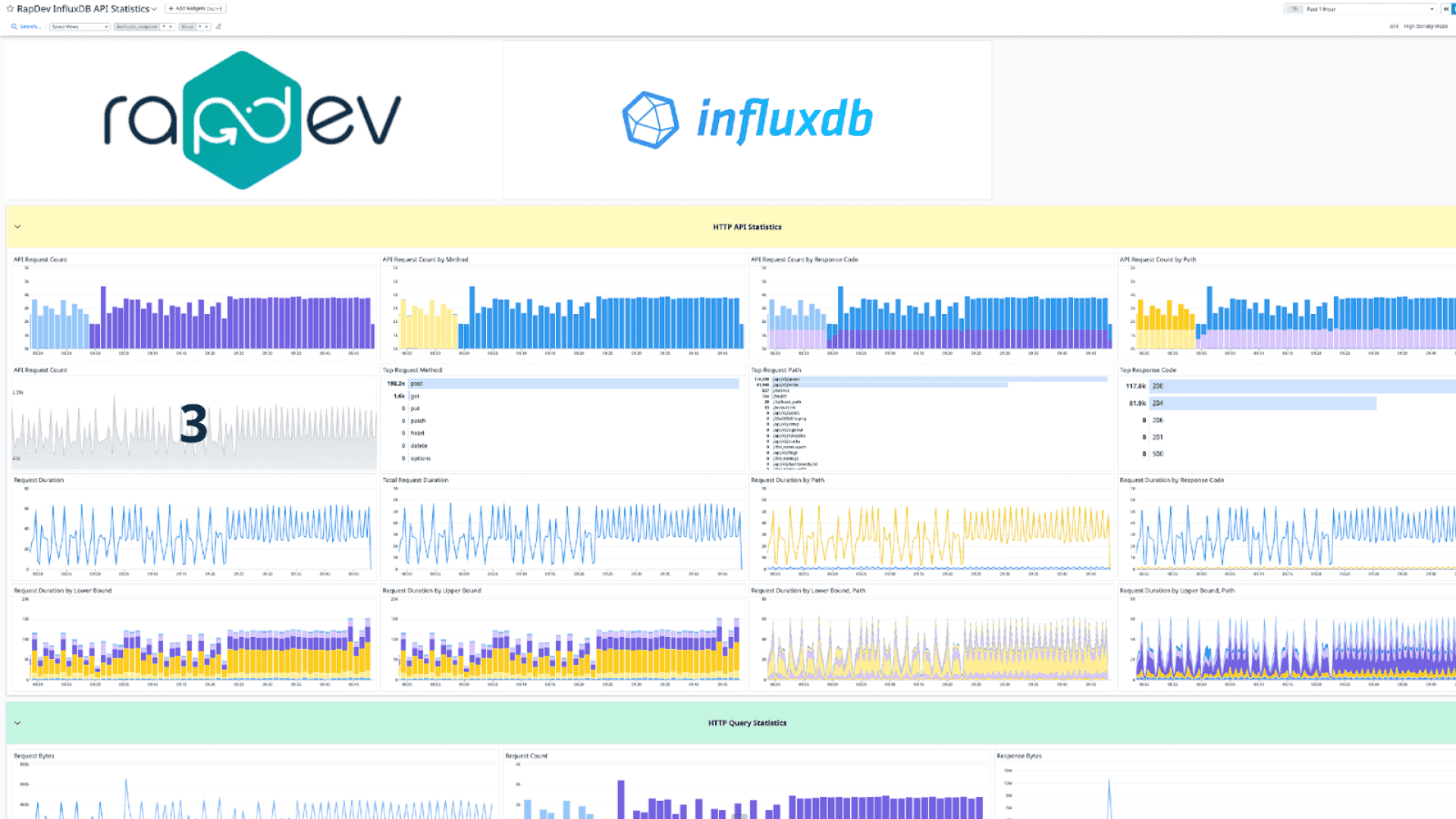This screenshot has height=819, width=1456.
Task: Click the API Request Count query value widget
Action: click(193, 423)
